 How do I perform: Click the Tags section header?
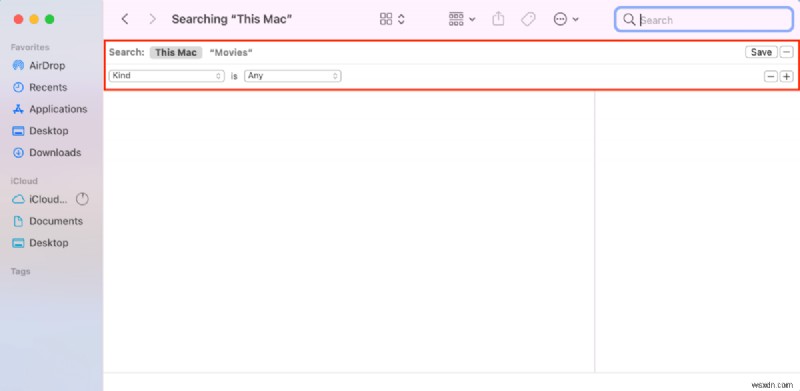[20, 272]
